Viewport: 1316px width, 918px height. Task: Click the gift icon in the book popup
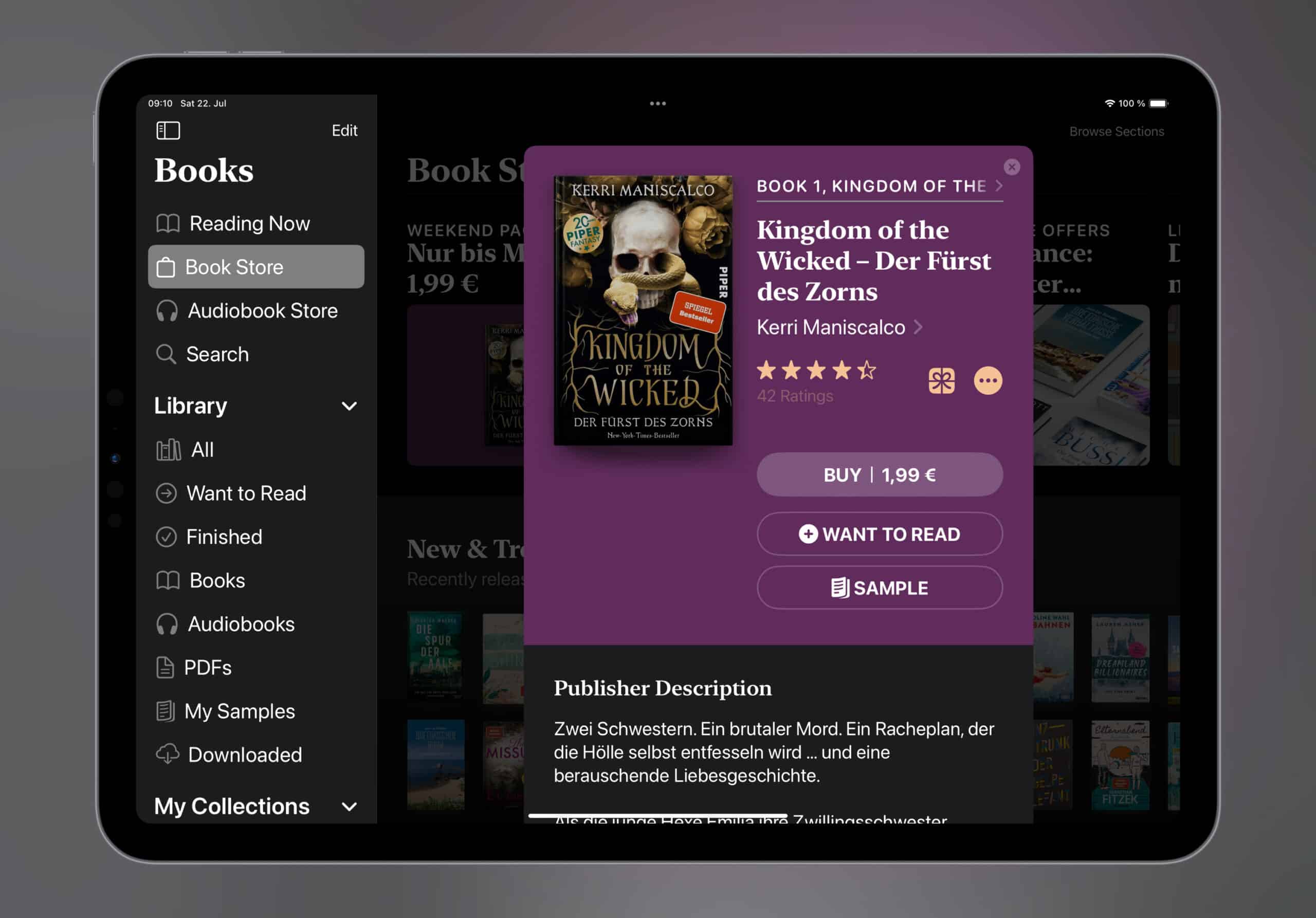coord(941,381)
